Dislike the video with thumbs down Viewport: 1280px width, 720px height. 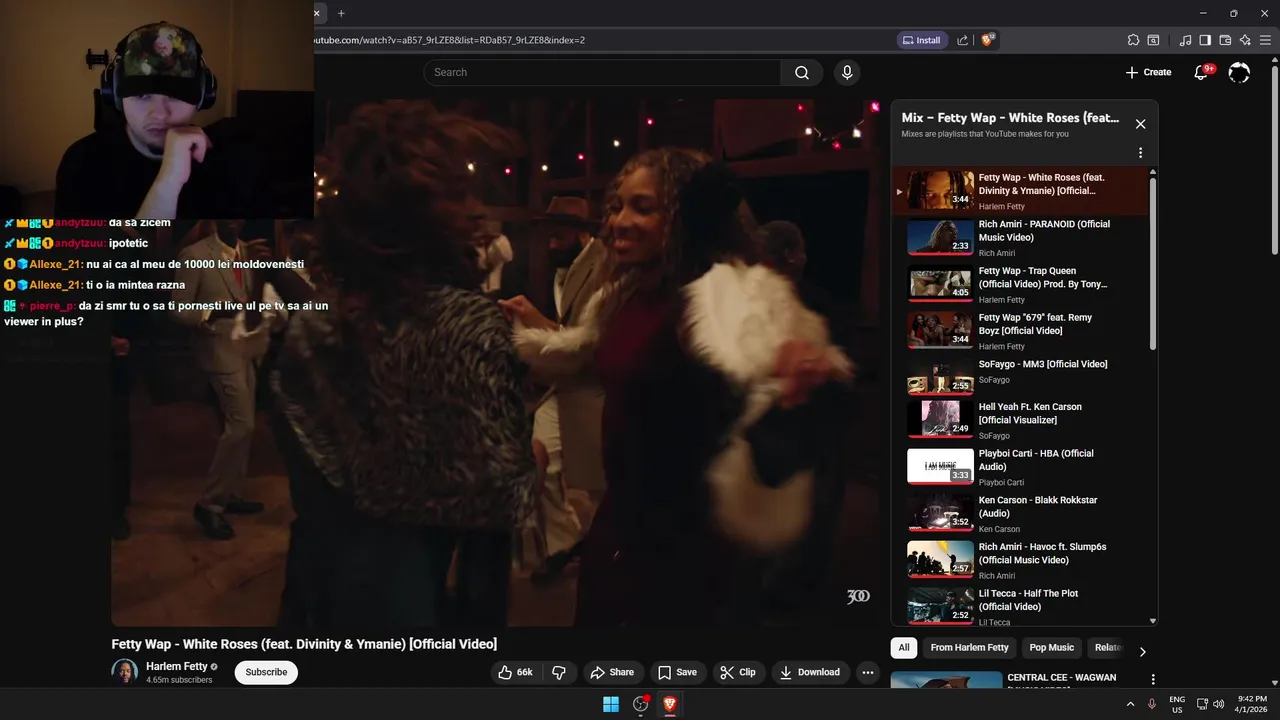559,672
